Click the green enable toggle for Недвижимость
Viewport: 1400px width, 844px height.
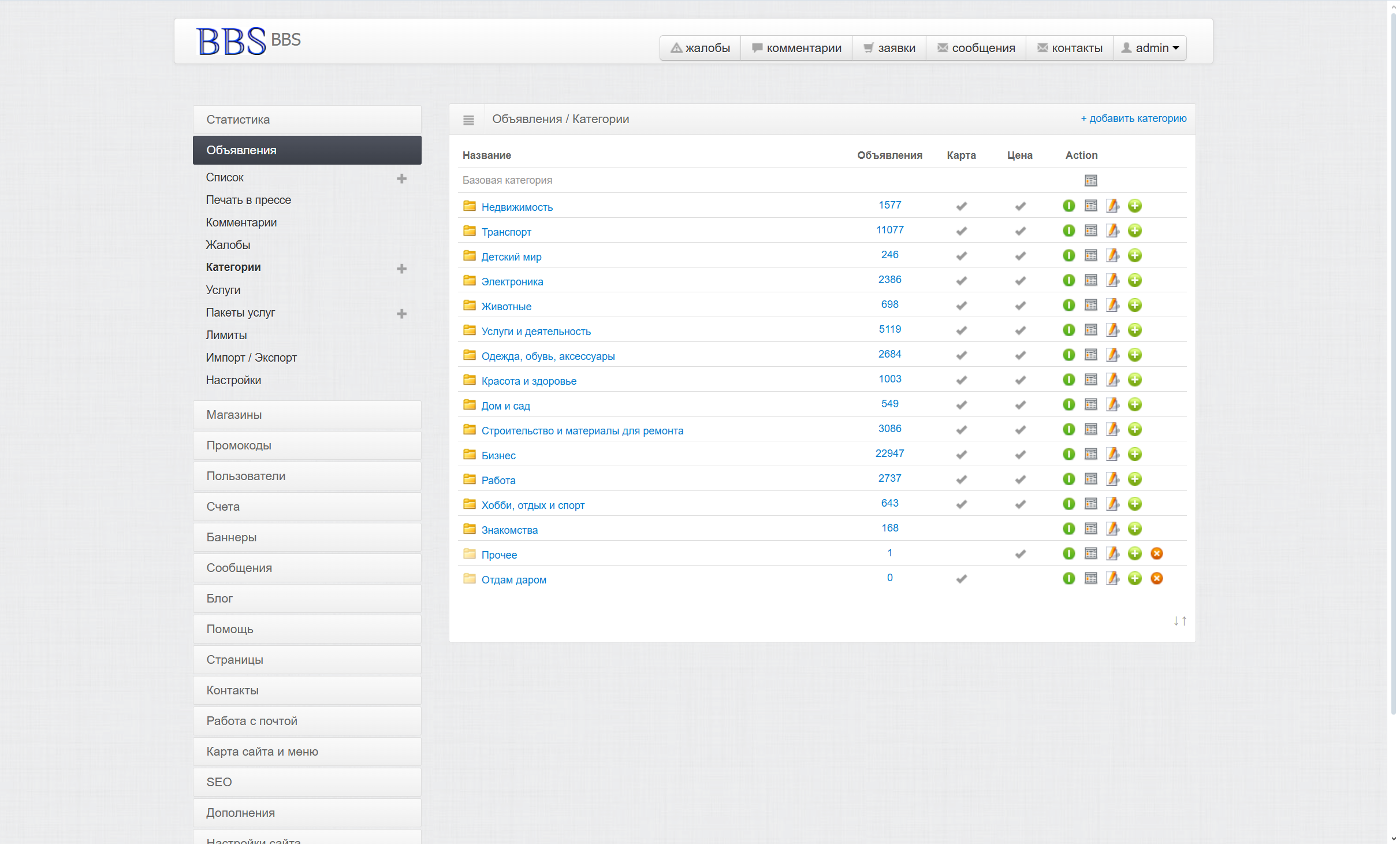point(1068,206)
